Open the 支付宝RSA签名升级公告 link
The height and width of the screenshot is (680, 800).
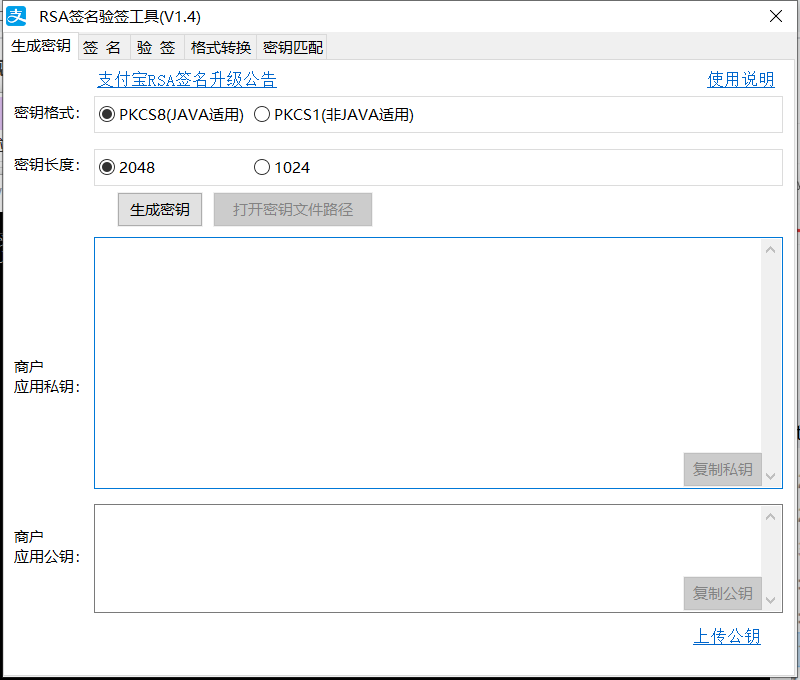(x=187, y=80)
